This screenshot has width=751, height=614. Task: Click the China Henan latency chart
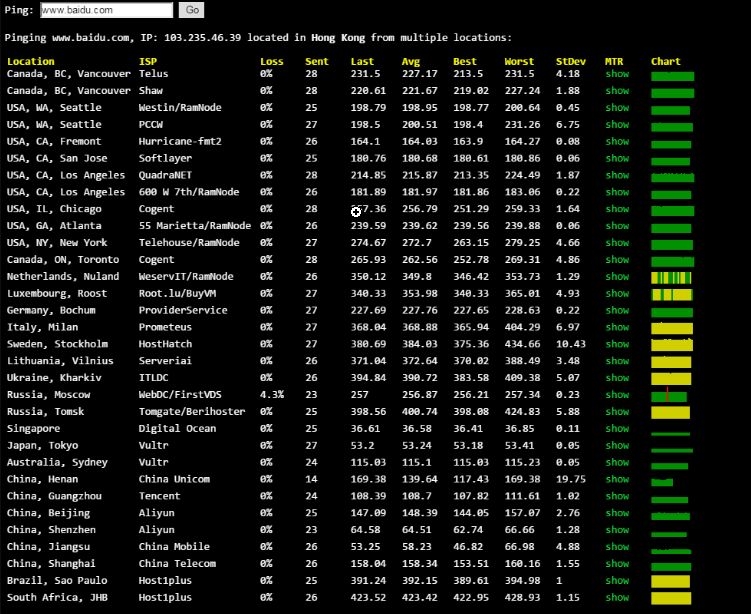point(662,482)
